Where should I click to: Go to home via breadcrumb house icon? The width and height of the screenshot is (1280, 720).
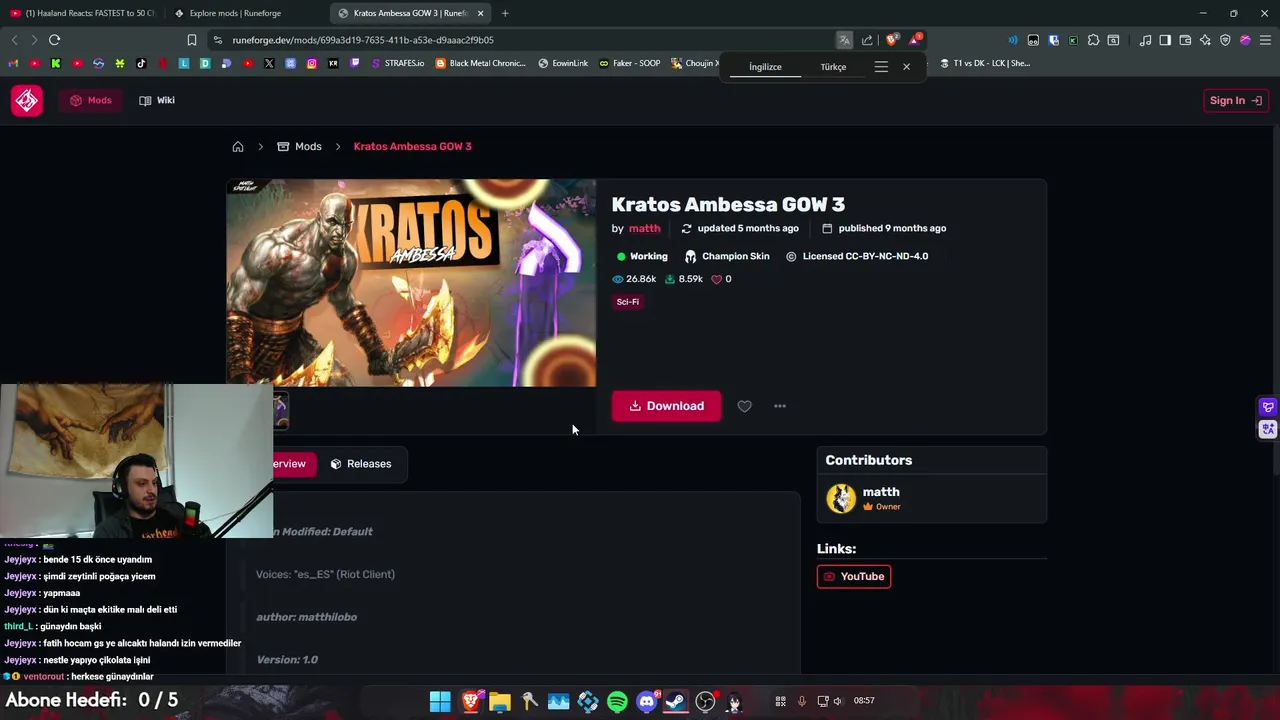click(238, 146)
